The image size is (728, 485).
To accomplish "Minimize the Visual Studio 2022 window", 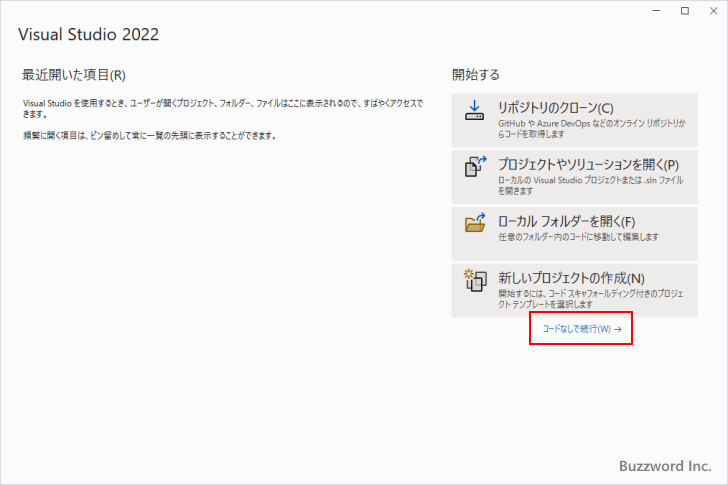I will pos(656,11).
